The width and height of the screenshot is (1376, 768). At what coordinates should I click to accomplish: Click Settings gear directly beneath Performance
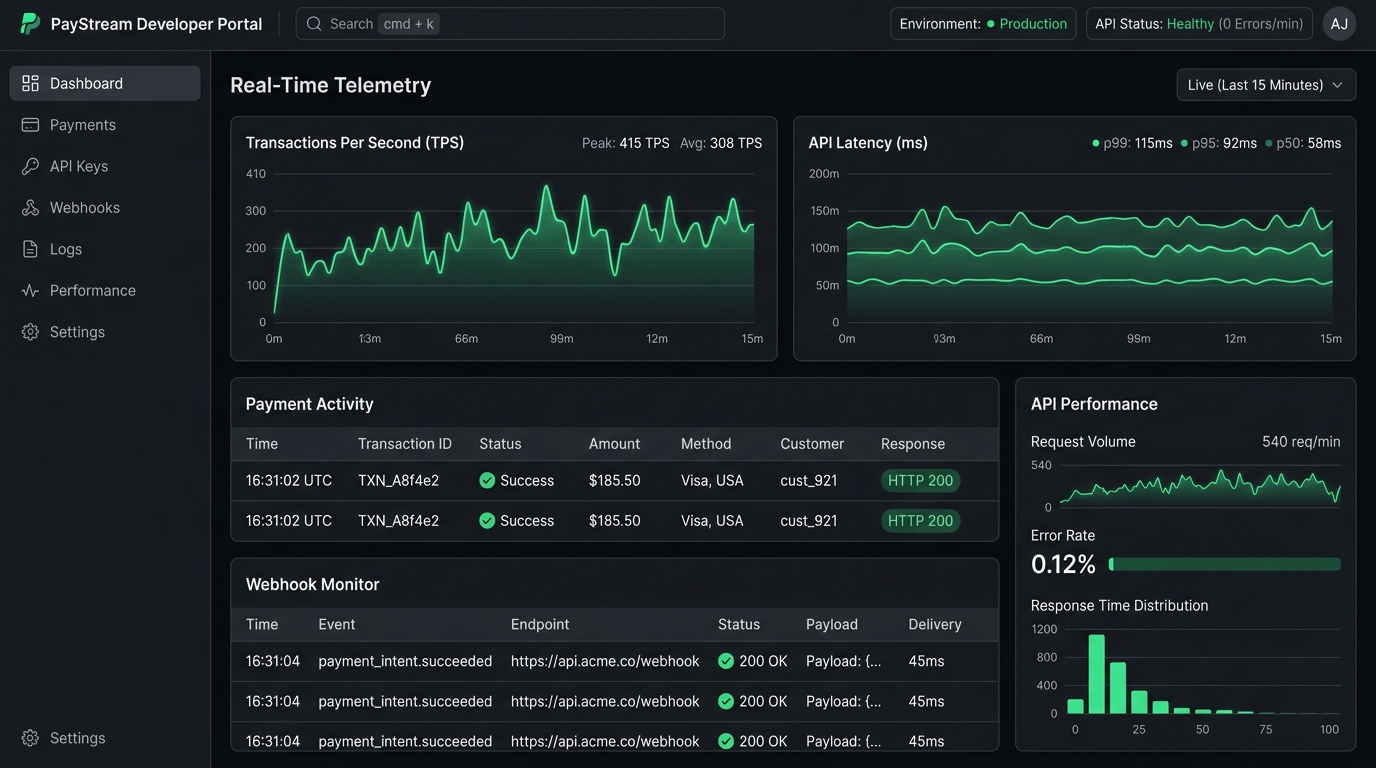click(x=30, y=332)
